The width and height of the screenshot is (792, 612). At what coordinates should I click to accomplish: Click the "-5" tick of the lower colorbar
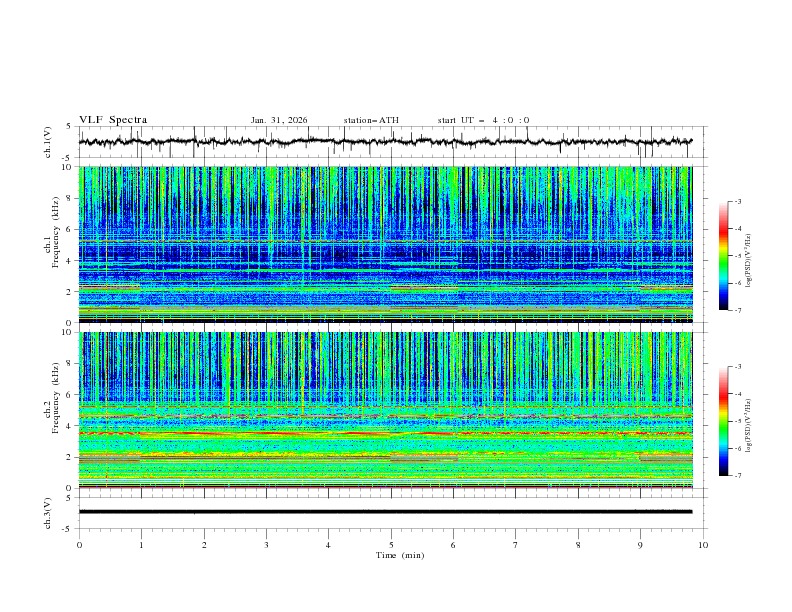point(737,421)
